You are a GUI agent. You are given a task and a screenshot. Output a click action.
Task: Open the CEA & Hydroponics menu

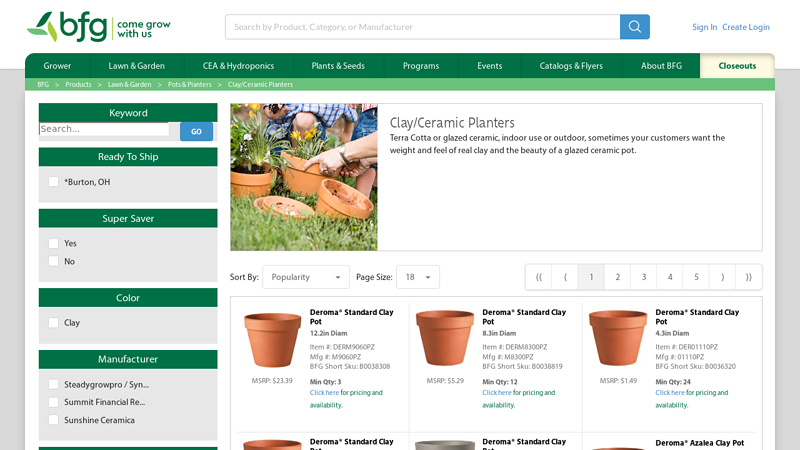click(238, 66)
